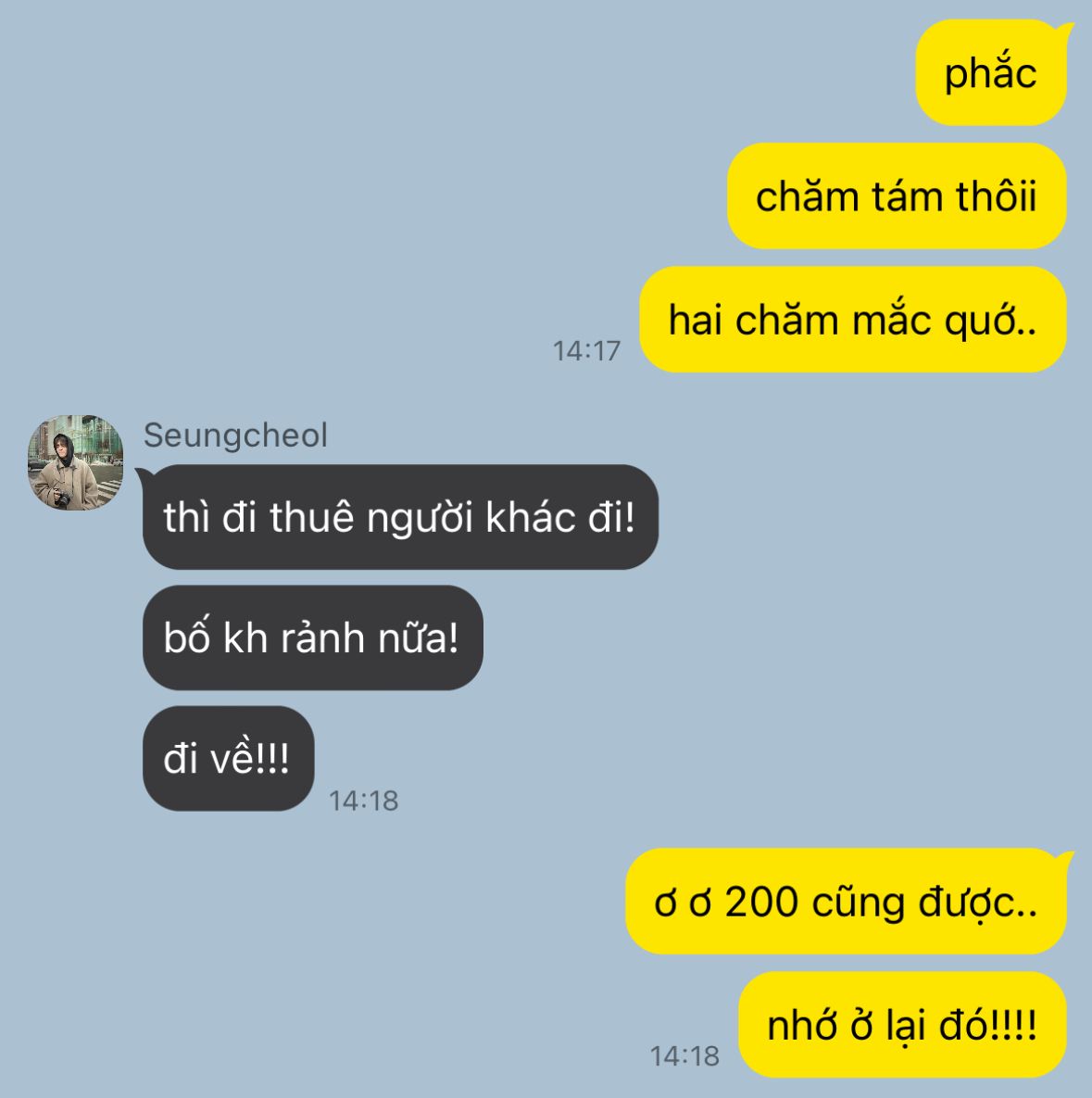
Task: Open Seungcheol's profile picture
Action: point(76,462)
